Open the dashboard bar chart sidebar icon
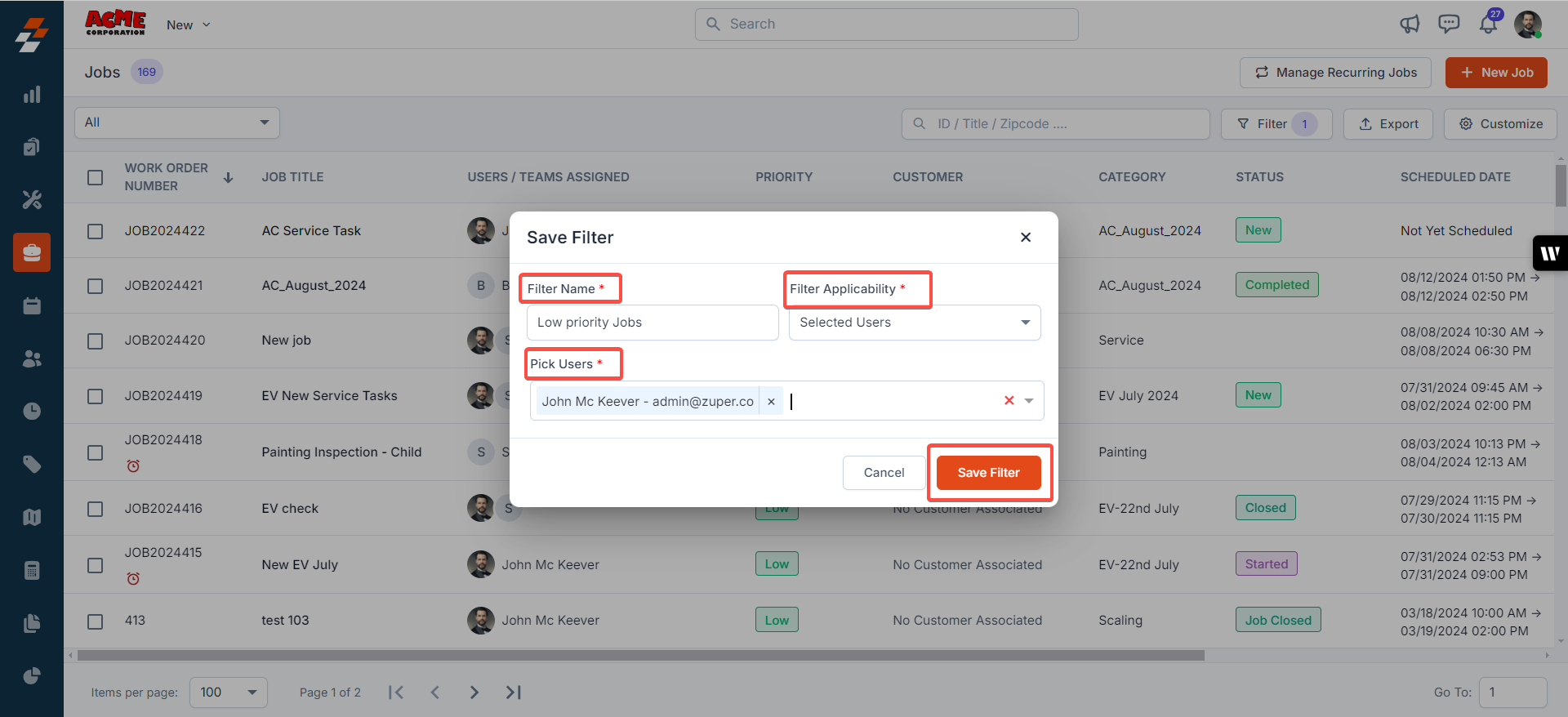This screenshot has height=717, width=1568. click(32, 95)
